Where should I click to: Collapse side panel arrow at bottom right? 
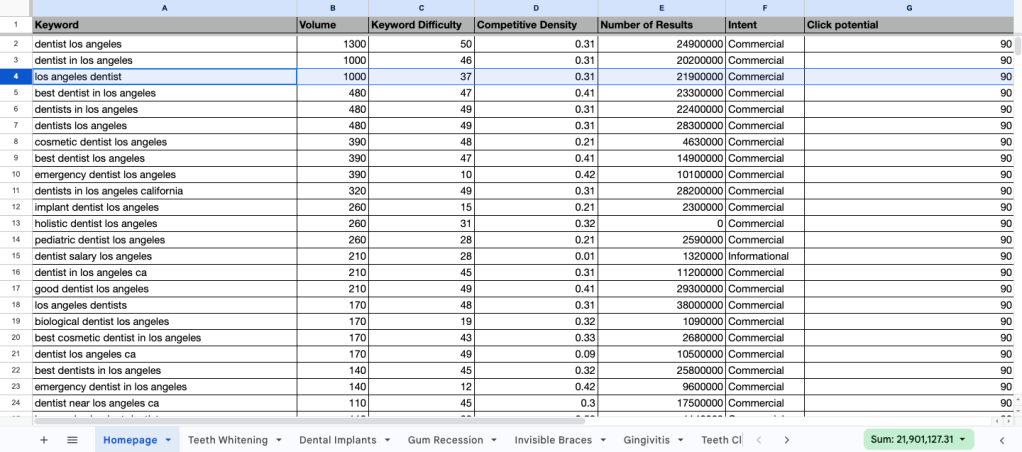tap(1001, 440)
